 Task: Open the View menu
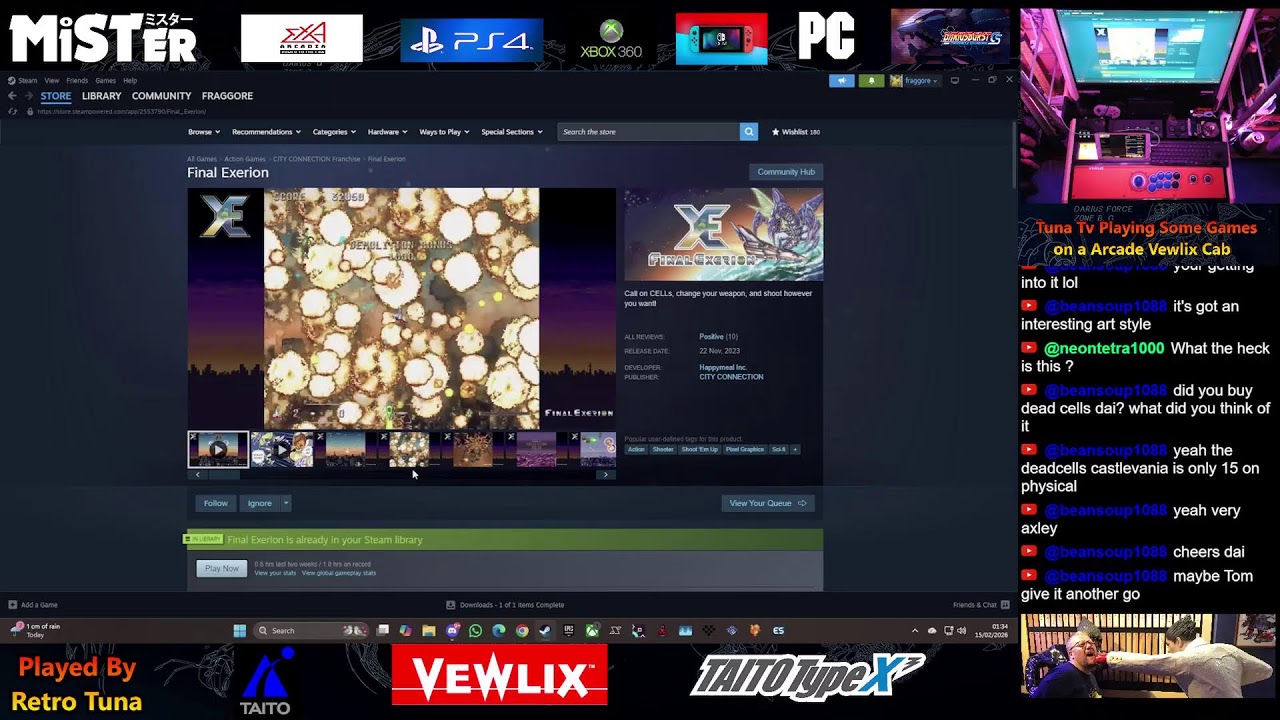click(x=51, y=81)
